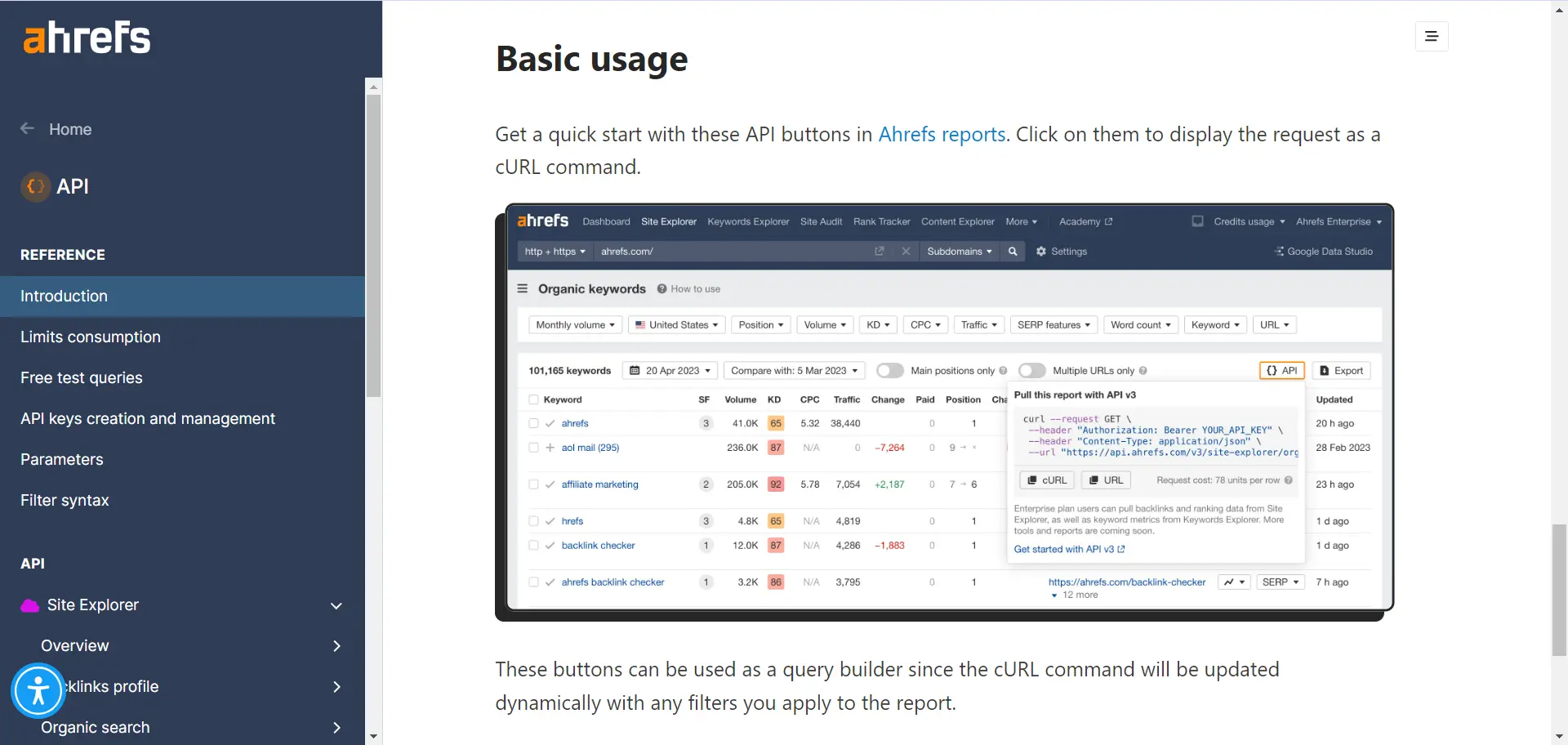
Task: Click the orange API braces icon
Action: pos(35,186)
